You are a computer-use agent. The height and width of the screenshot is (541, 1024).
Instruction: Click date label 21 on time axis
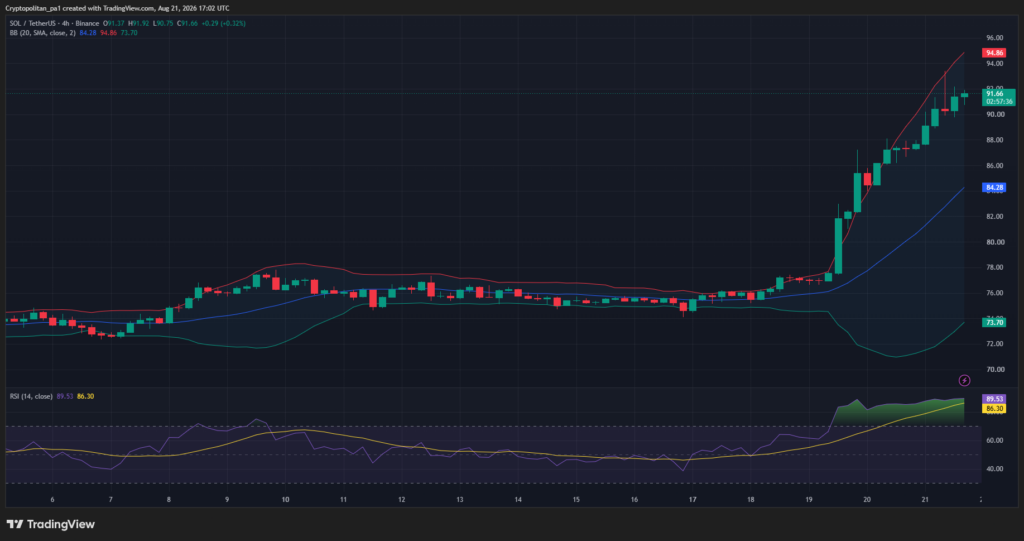[925, 499]
